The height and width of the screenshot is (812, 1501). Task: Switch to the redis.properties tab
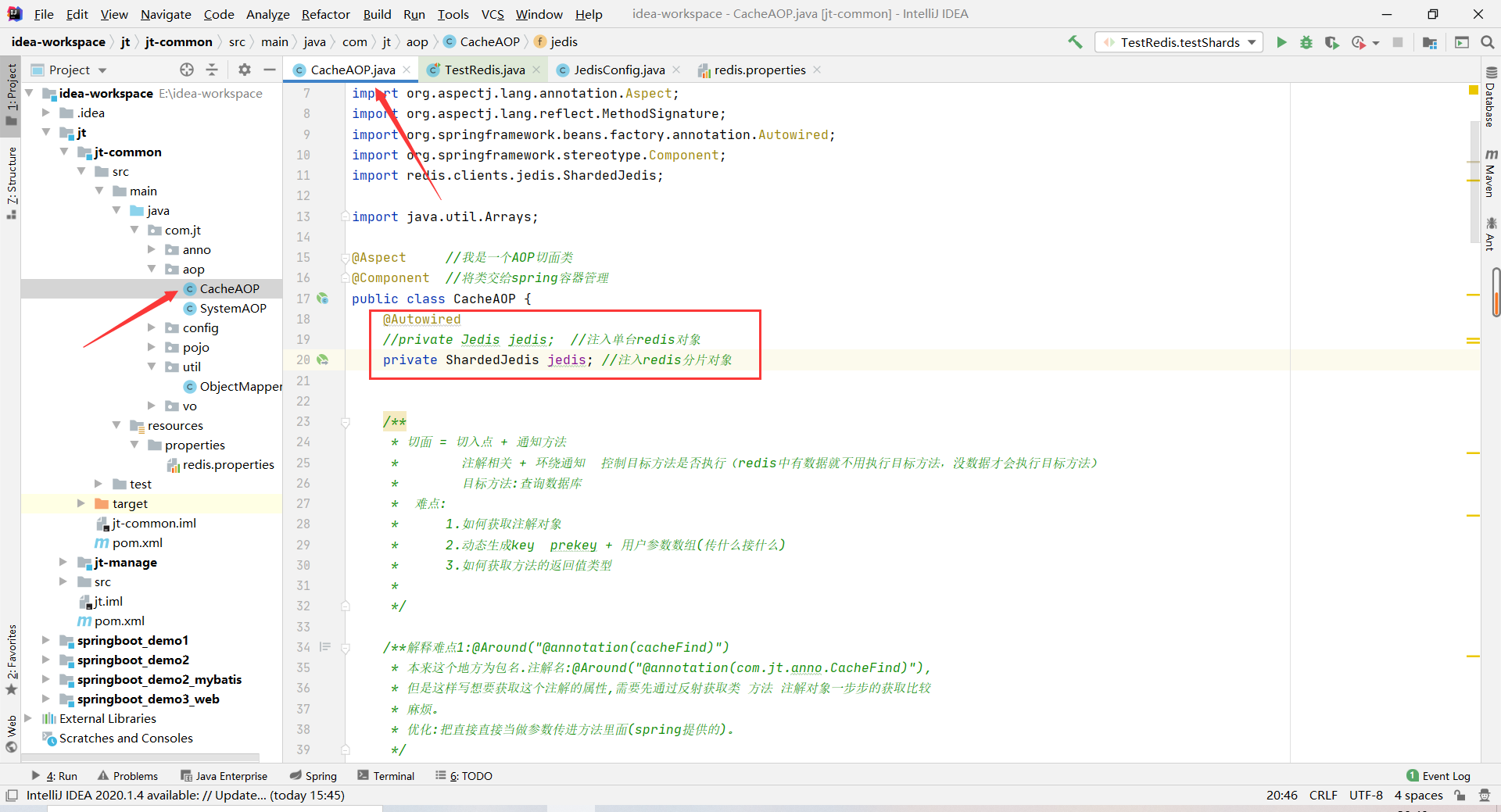coord(760,70)
